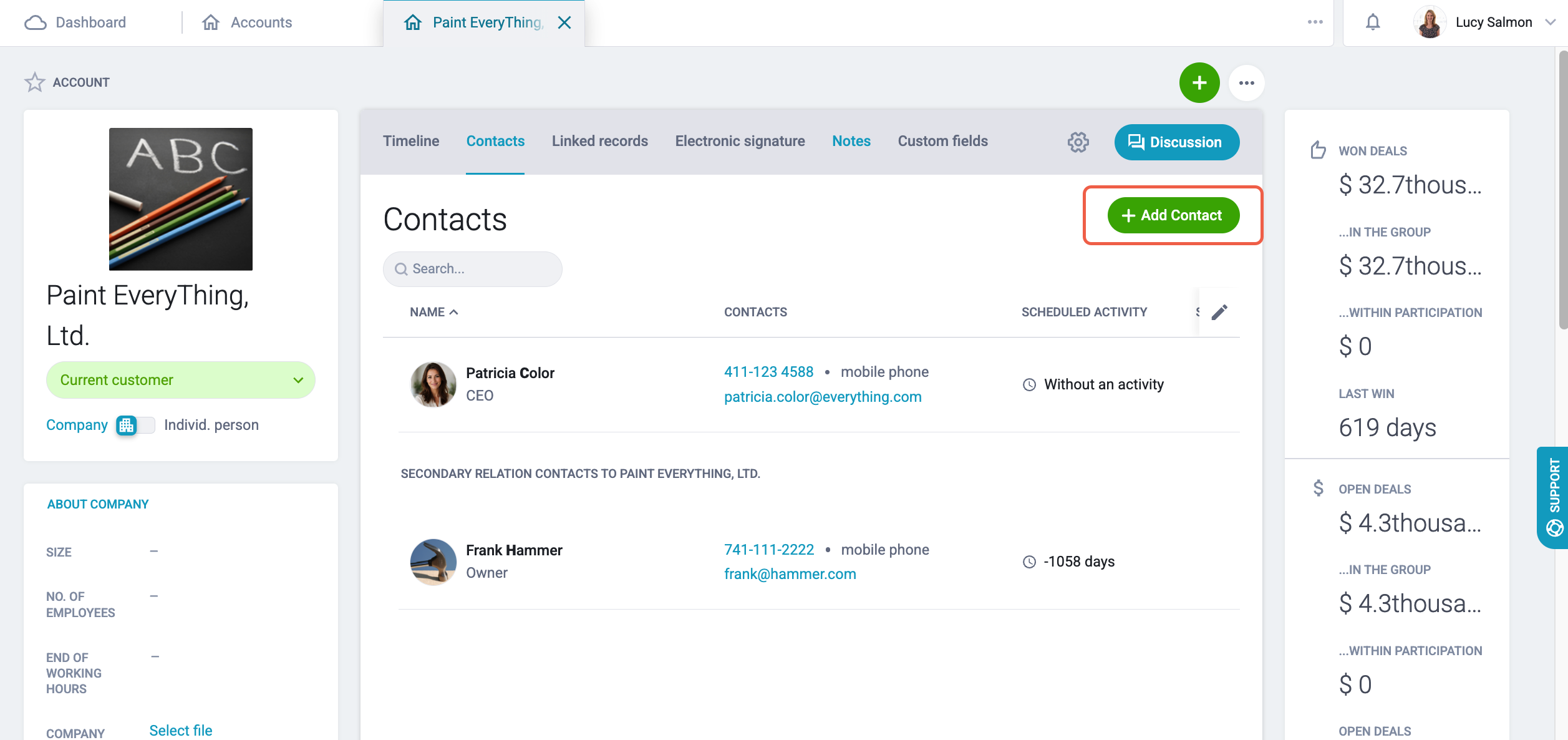The height and width of the screenshot is (740, 1568).
Task: Open the Notes tab
Action: coord(851,141)
